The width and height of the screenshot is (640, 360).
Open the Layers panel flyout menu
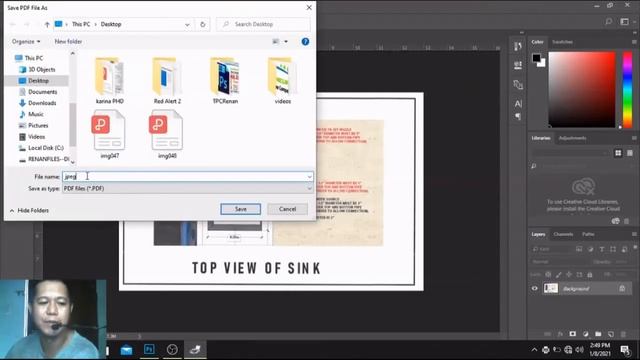coord(634,234)
